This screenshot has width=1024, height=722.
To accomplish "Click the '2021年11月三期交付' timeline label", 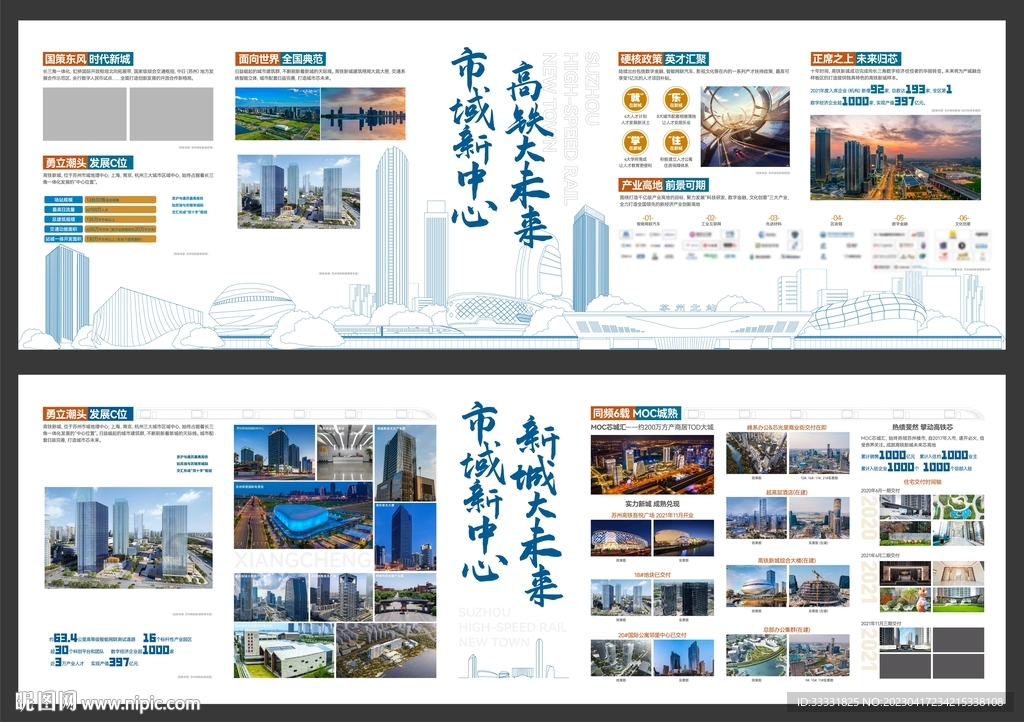I will [x=882, y=623].
